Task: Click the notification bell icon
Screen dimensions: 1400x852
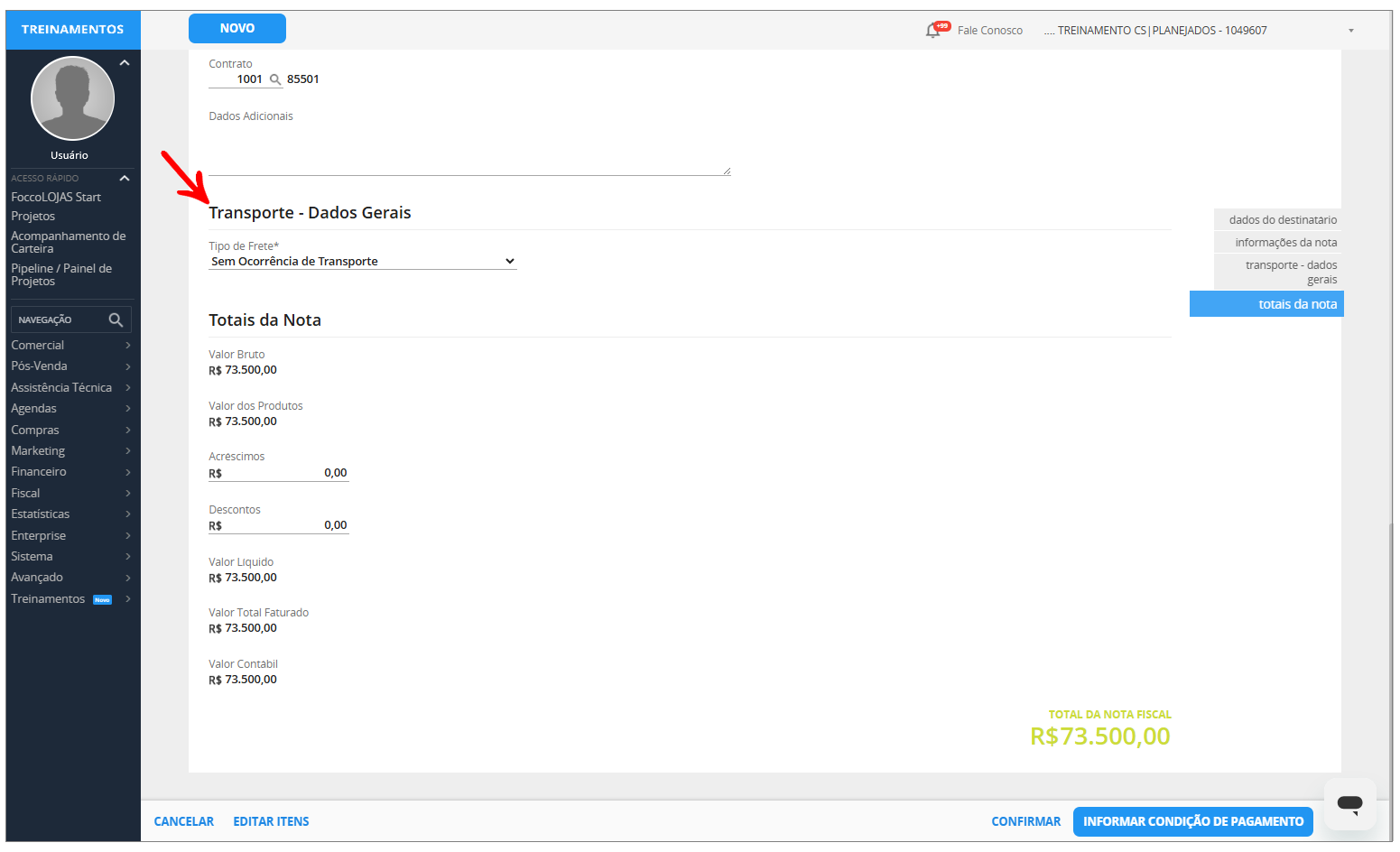Action: point(933,31)
